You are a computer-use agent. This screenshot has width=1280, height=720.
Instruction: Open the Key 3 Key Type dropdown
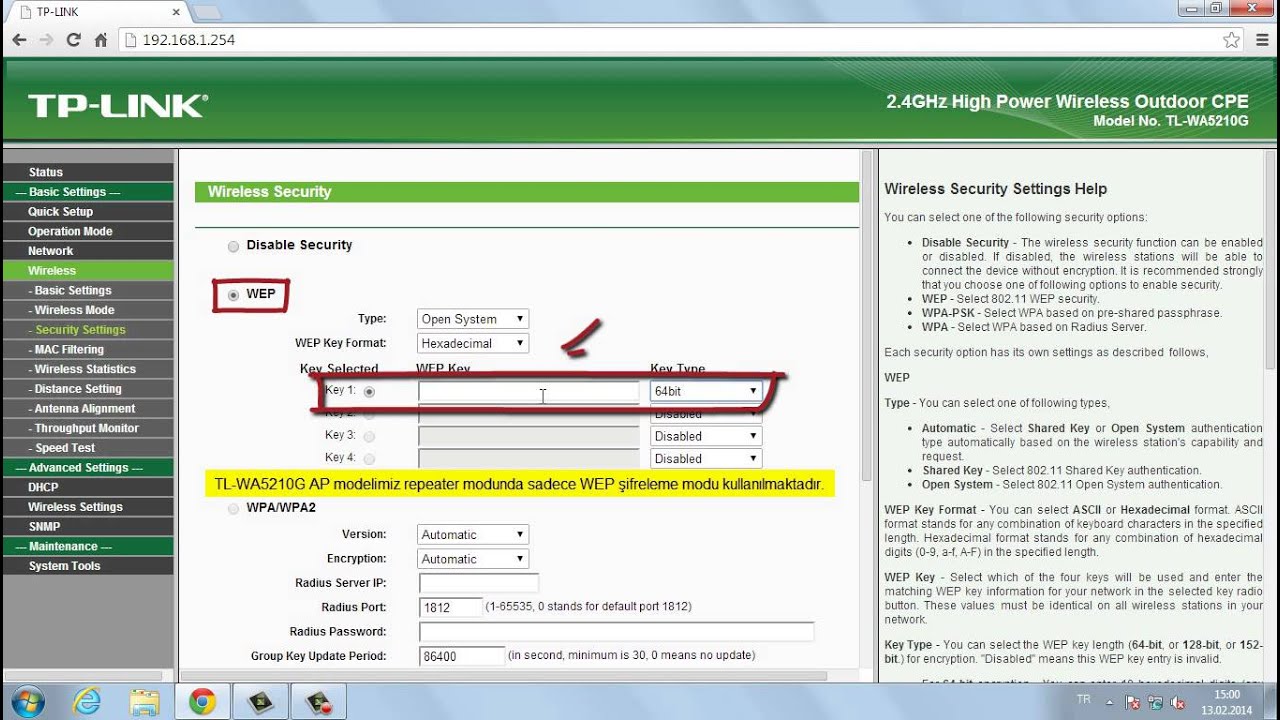[706, 436]
